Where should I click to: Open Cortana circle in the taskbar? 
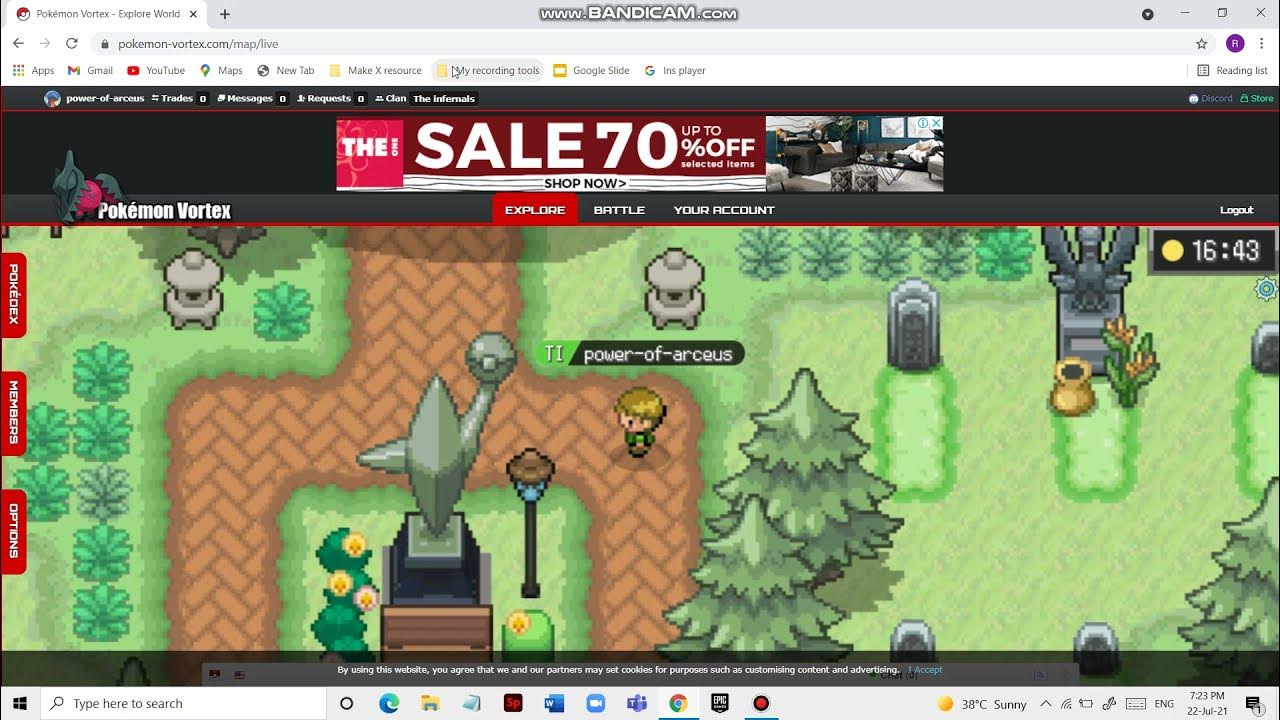346,703
